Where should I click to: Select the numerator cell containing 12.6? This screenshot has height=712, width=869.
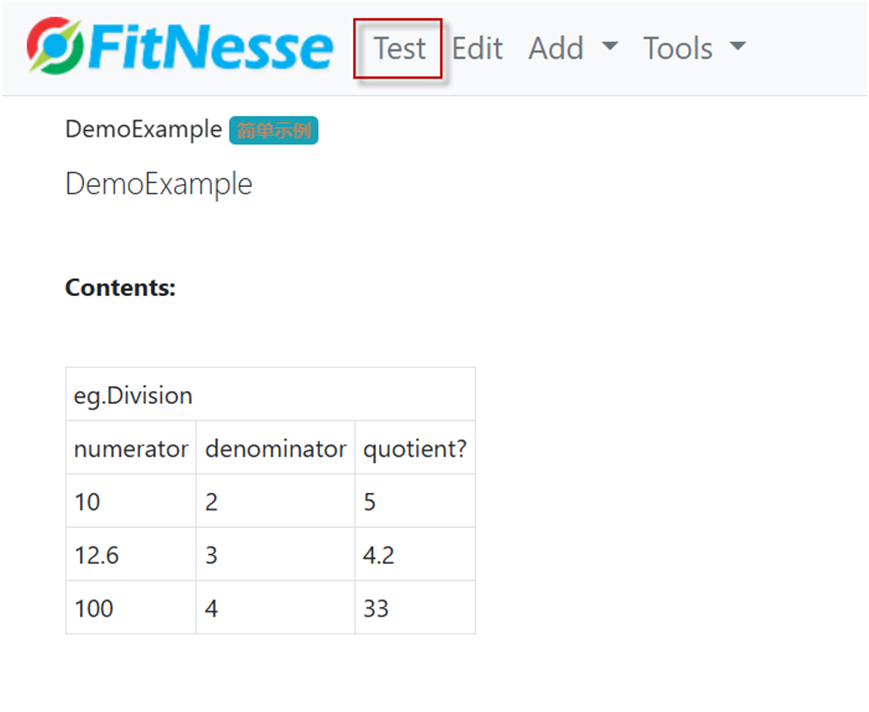click(x=131, y=555)
